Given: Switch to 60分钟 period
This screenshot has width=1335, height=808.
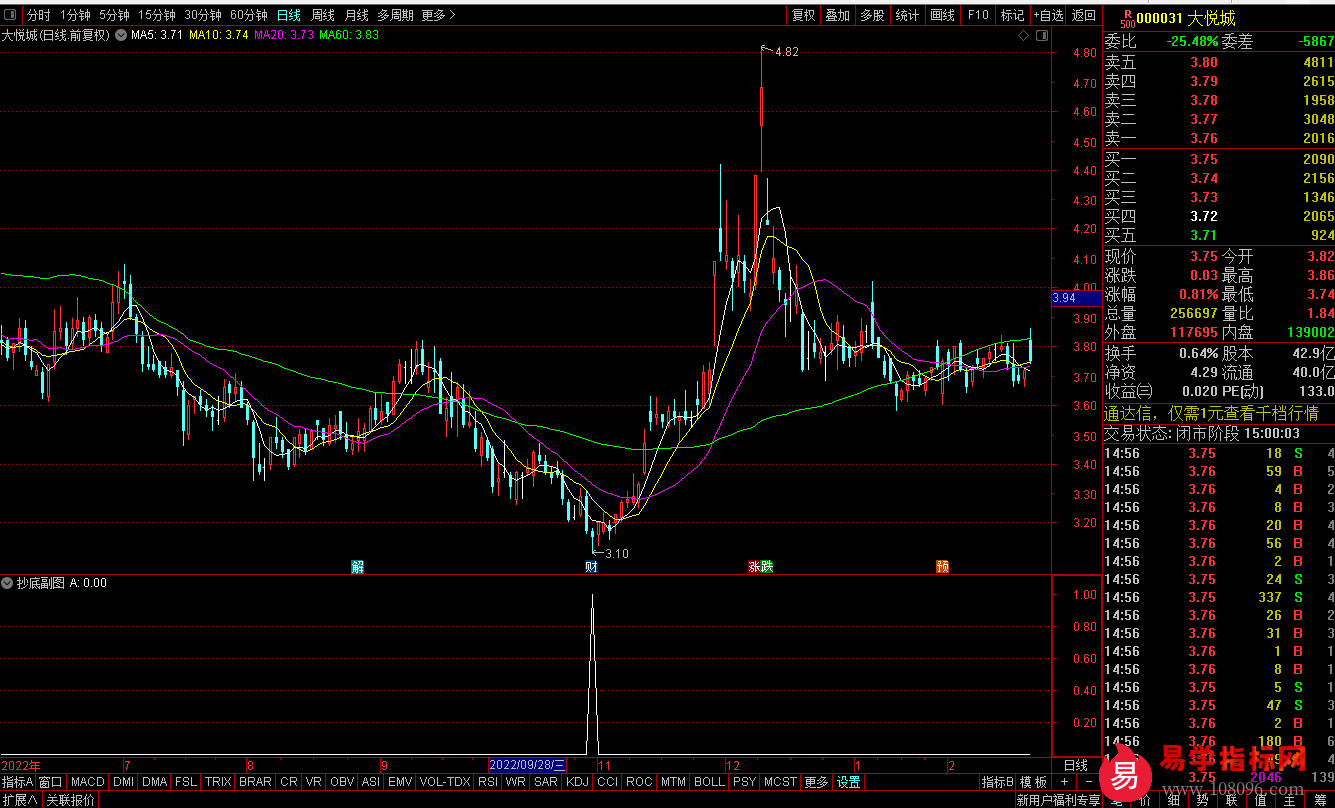Looking at the screenshot, I should coord(249,15).
